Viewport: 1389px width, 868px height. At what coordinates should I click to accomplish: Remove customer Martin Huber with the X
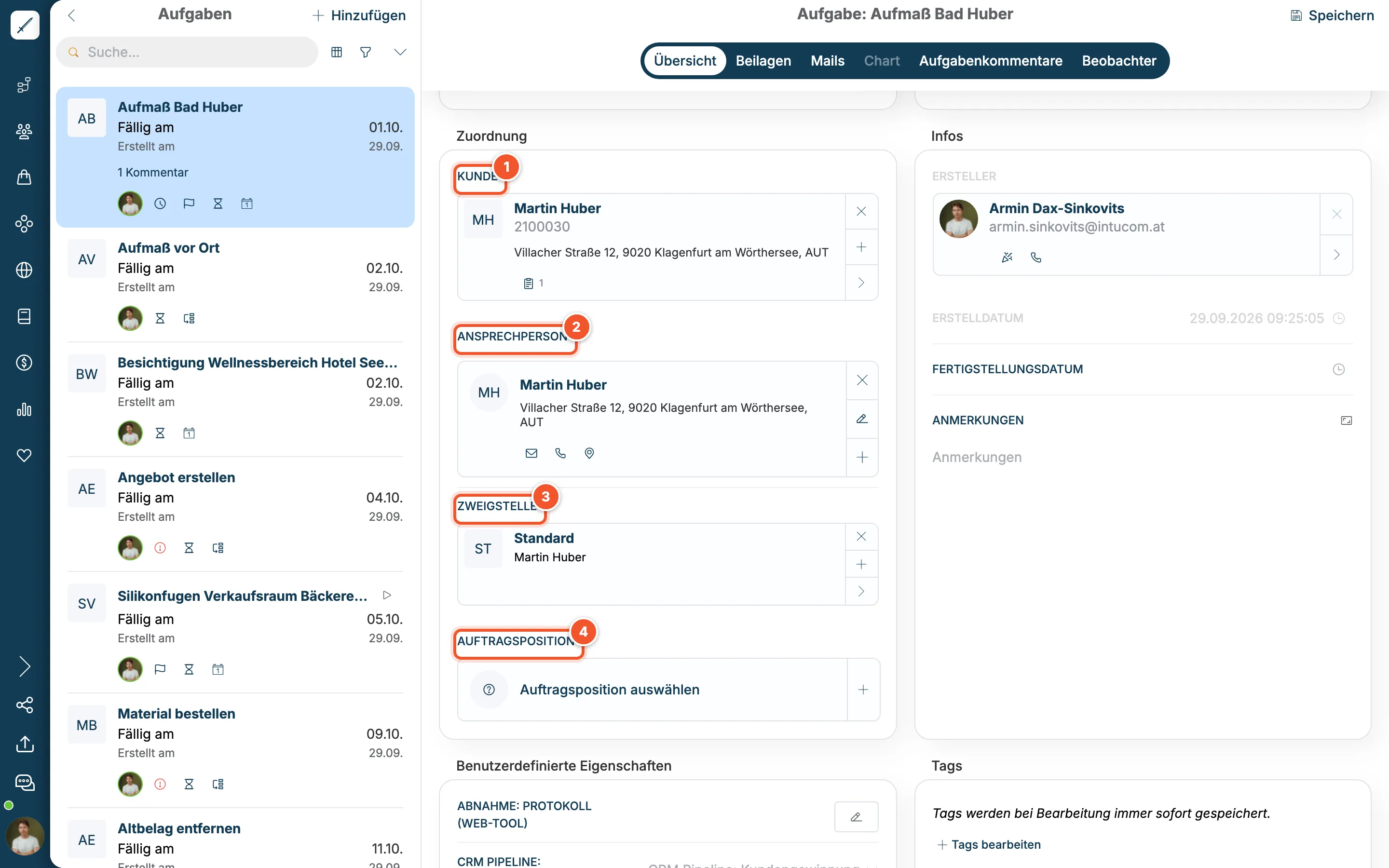click(x=861, y=211)
